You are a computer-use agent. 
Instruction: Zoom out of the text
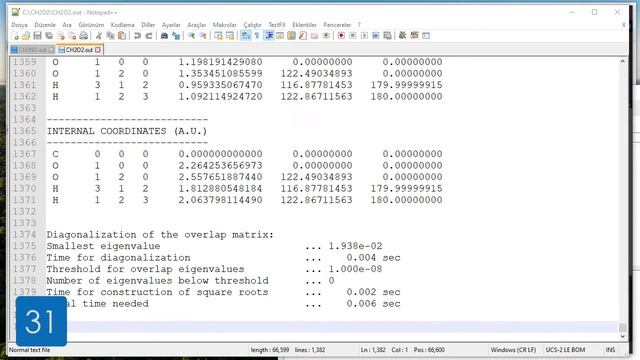coord(202,36)
